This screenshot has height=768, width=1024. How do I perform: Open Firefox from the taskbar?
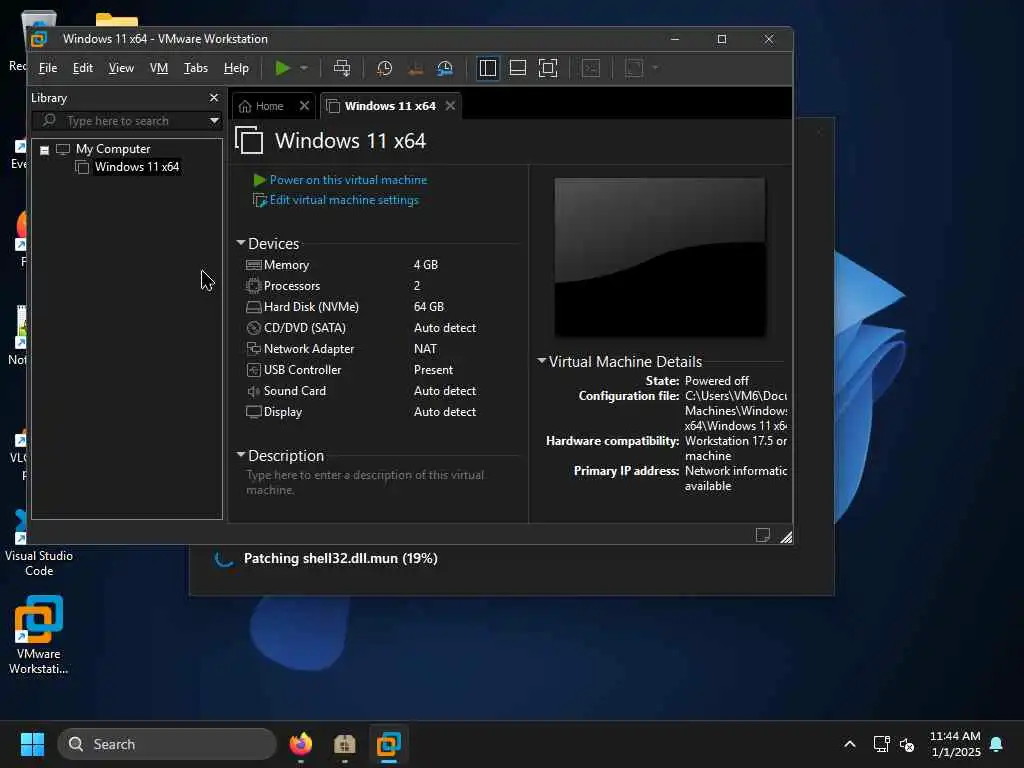[x=301, y=744]
